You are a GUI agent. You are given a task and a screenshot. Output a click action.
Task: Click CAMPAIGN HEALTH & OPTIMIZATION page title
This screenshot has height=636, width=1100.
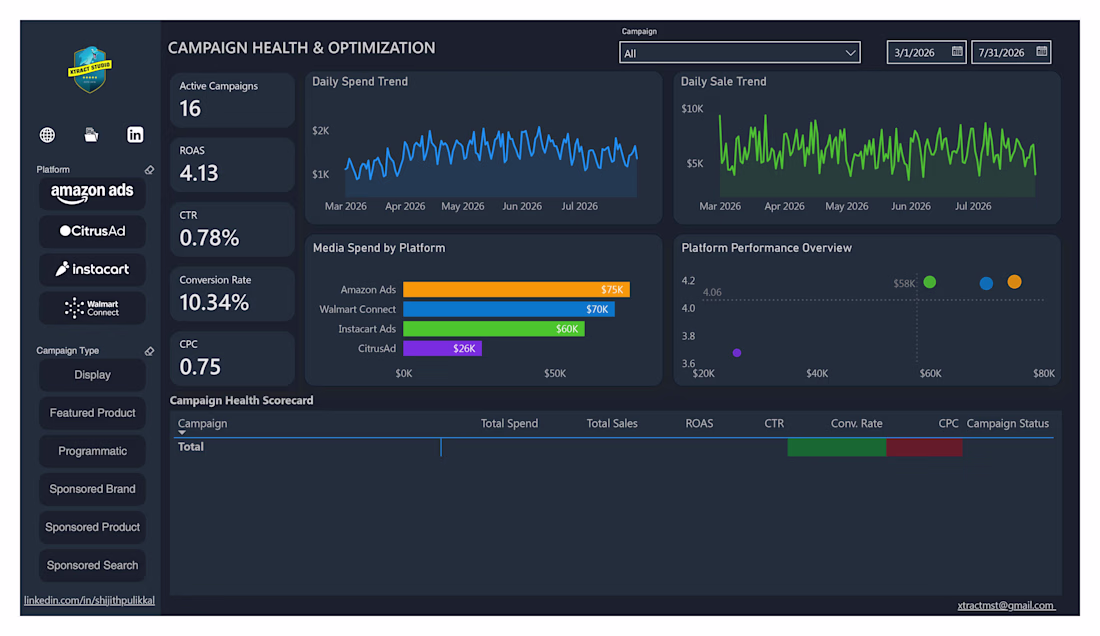pos(302,48)
